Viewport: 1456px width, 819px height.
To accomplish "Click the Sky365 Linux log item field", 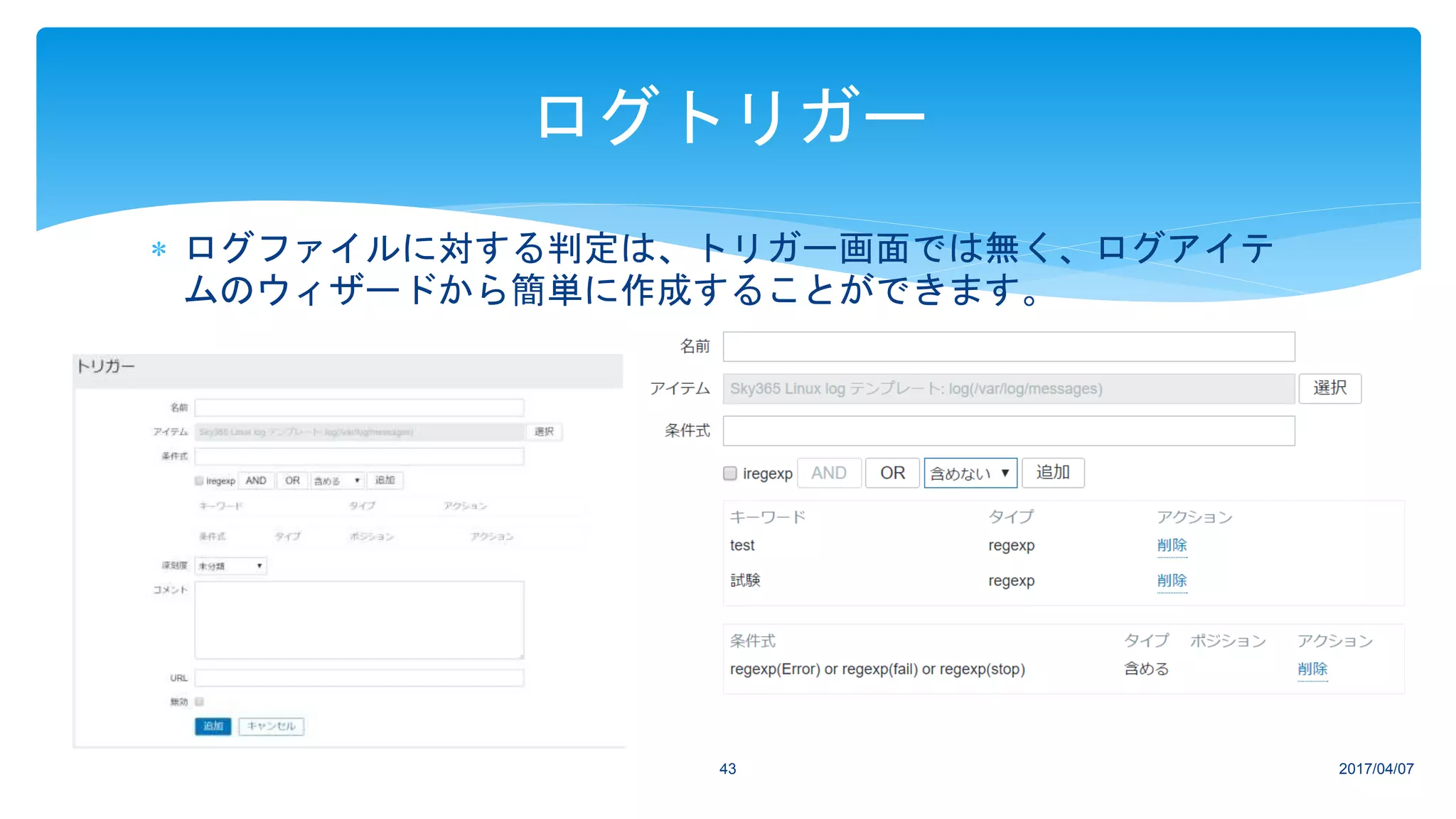I will [x=1008, y=389].
